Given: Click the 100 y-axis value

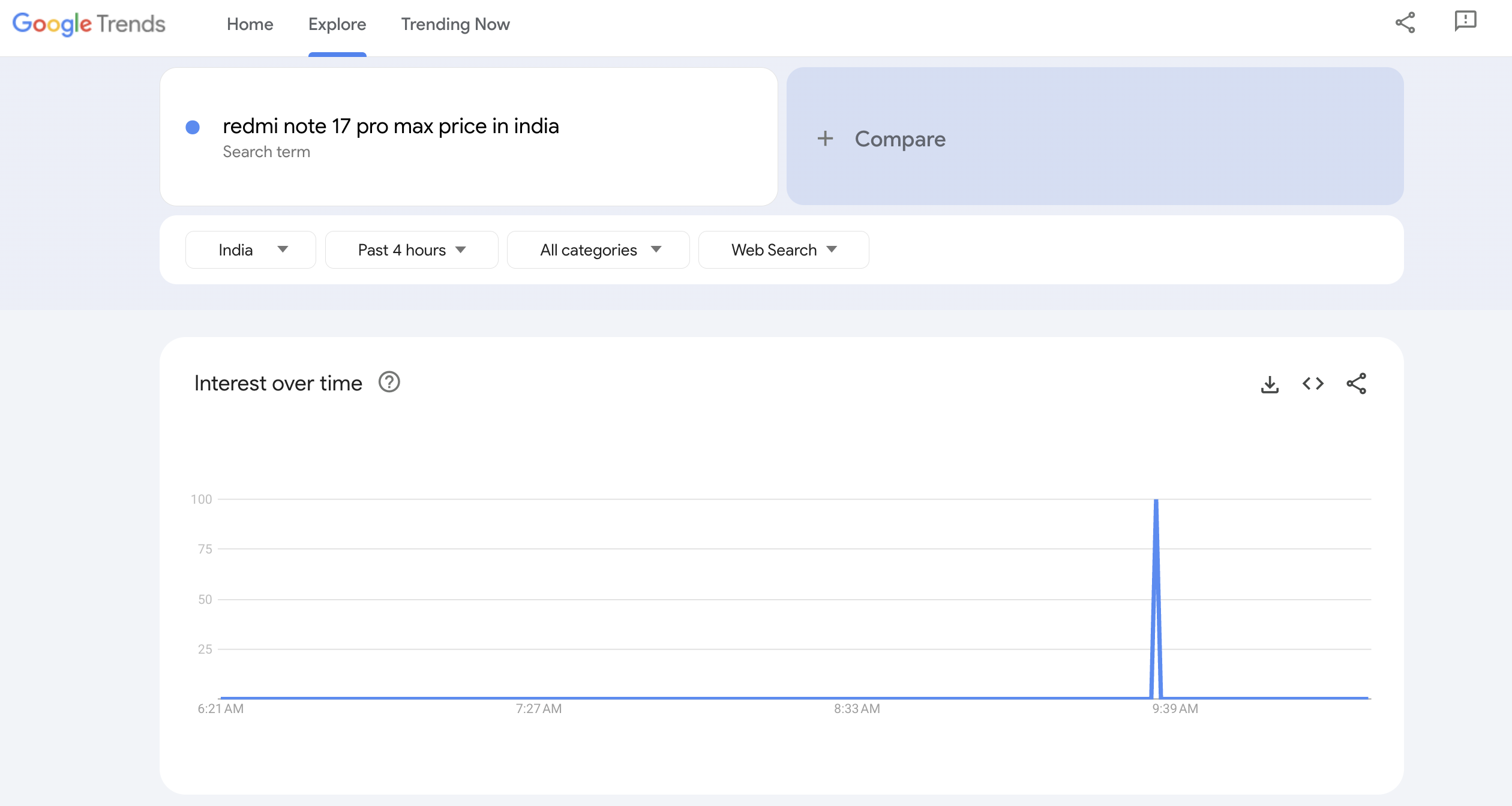Looking at the screenshot, I should click(202, 499).
